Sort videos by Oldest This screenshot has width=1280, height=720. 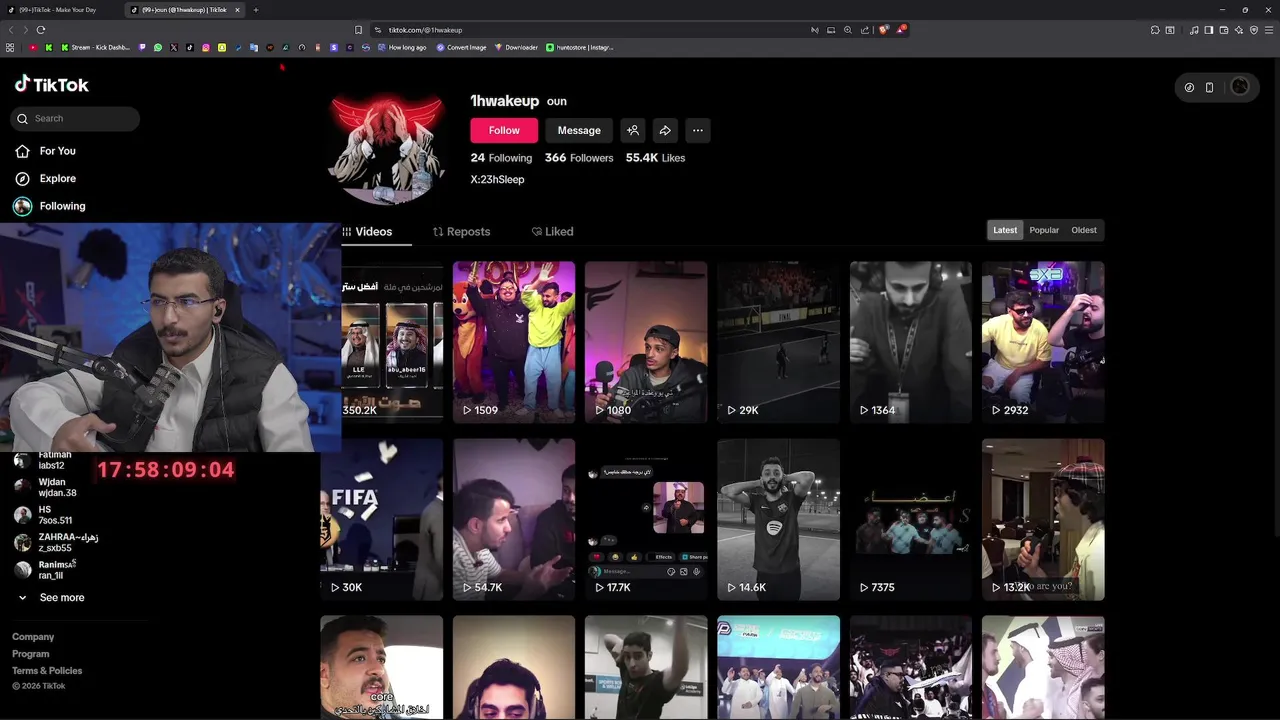pos(1084,230)
